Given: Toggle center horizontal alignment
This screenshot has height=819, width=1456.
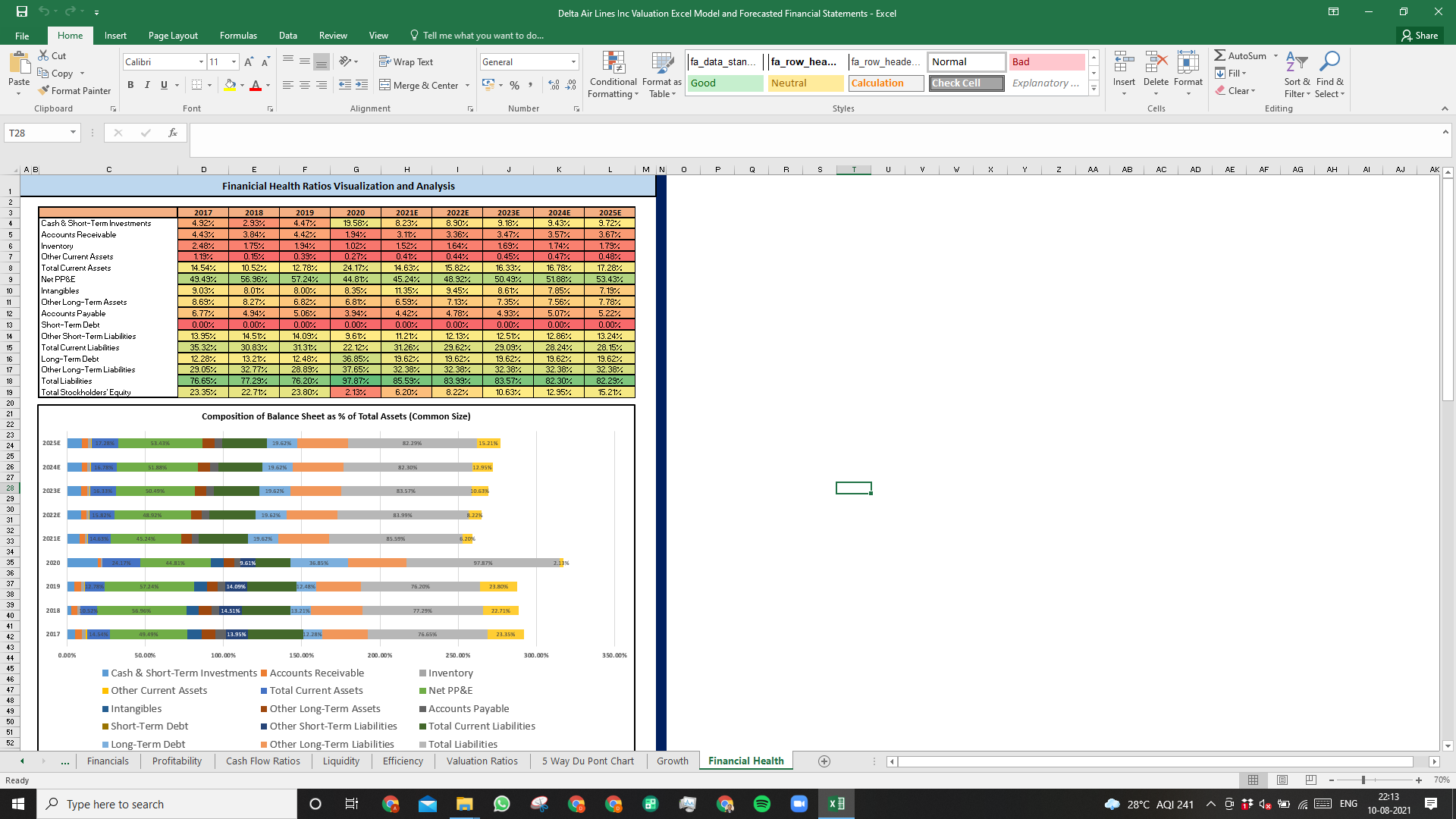Looking at the screenshot, I should (305, 85).
